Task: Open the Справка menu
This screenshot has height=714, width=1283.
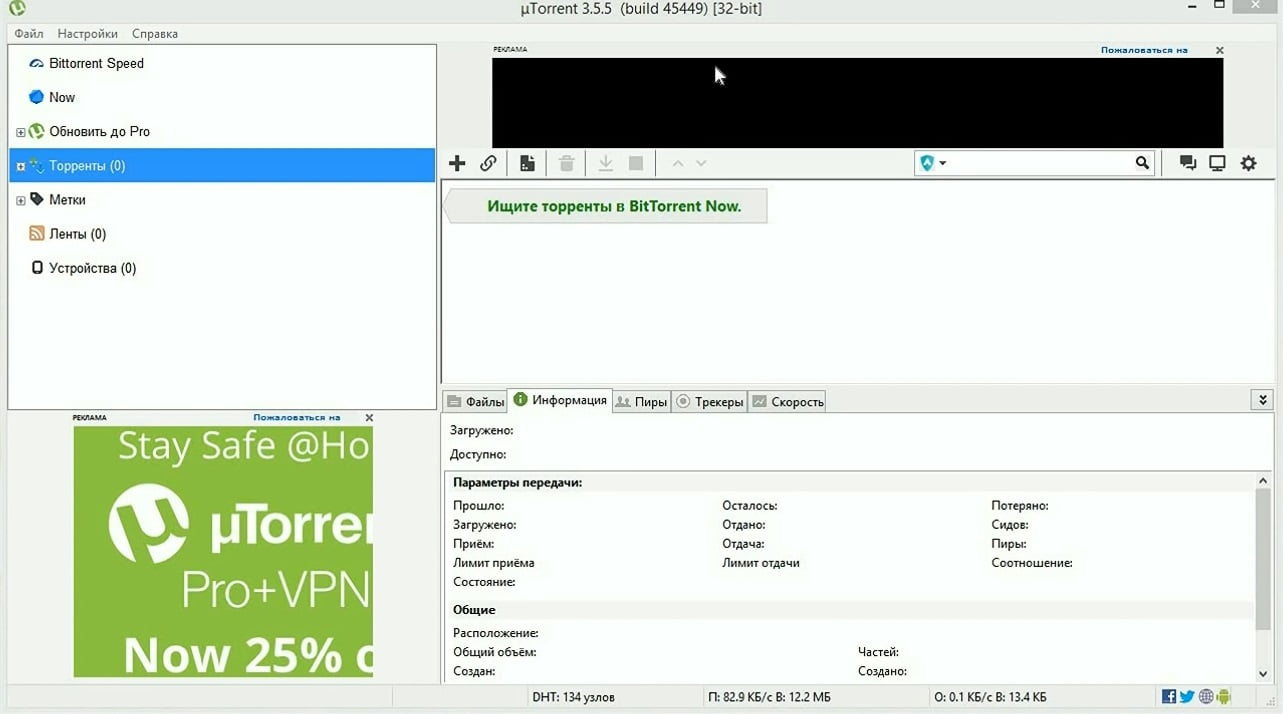Action: 155,33
